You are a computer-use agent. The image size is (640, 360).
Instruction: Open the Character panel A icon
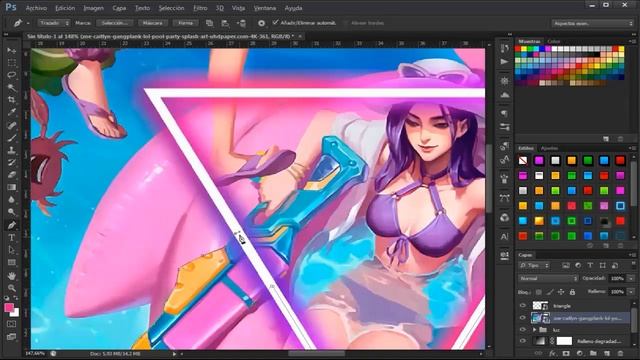click(504, 237)
